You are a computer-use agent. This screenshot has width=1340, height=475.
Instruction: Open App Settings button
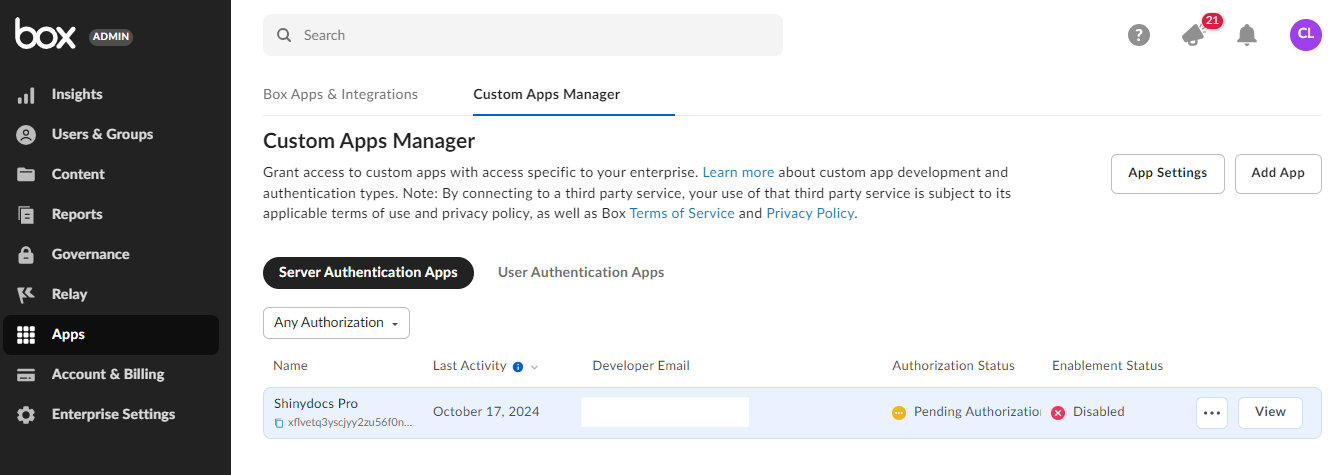pyautogui.click(x=1167, y=173)
